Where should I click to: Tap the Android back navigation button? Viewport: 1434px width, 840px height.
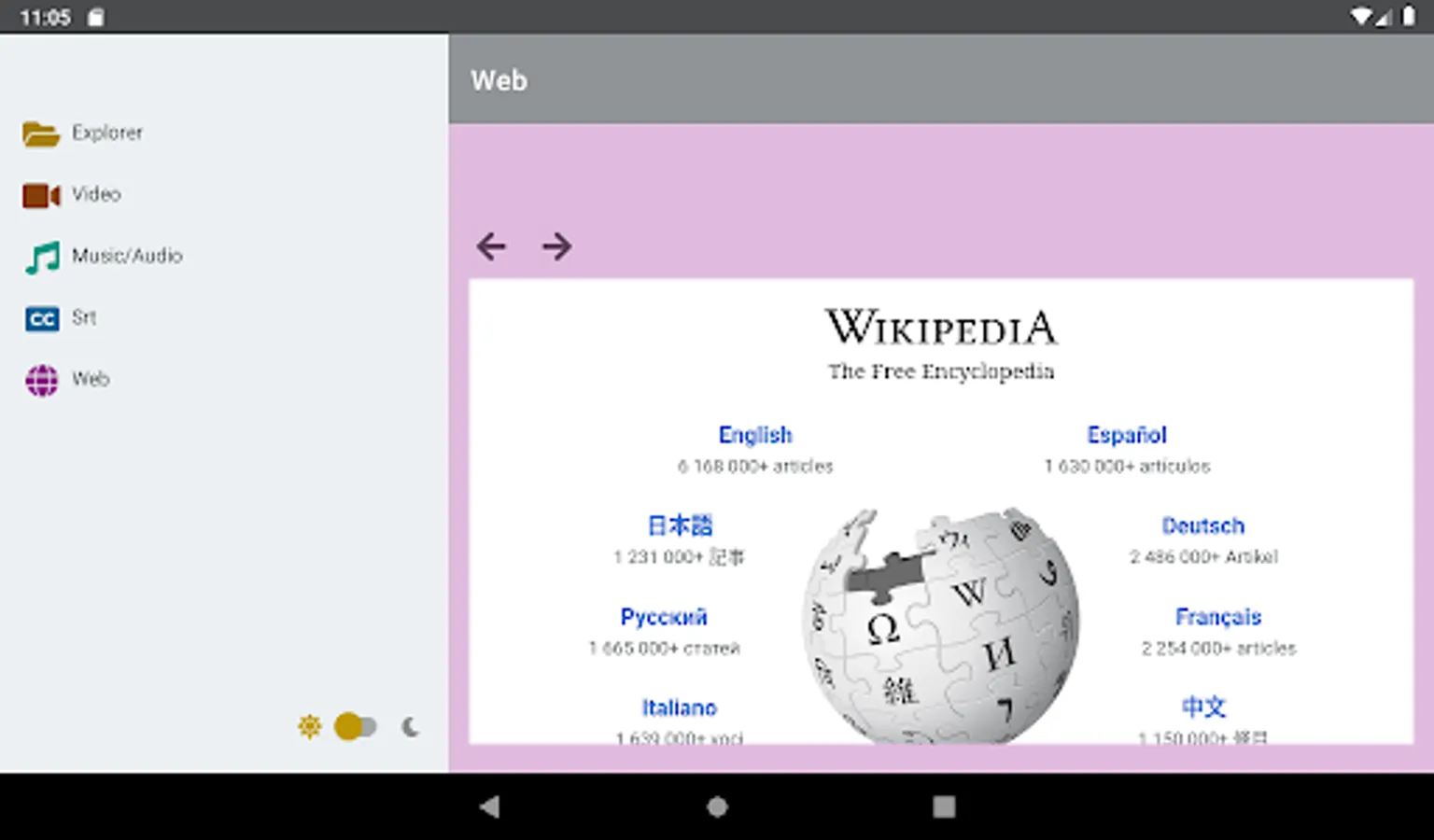pos(489,806)
